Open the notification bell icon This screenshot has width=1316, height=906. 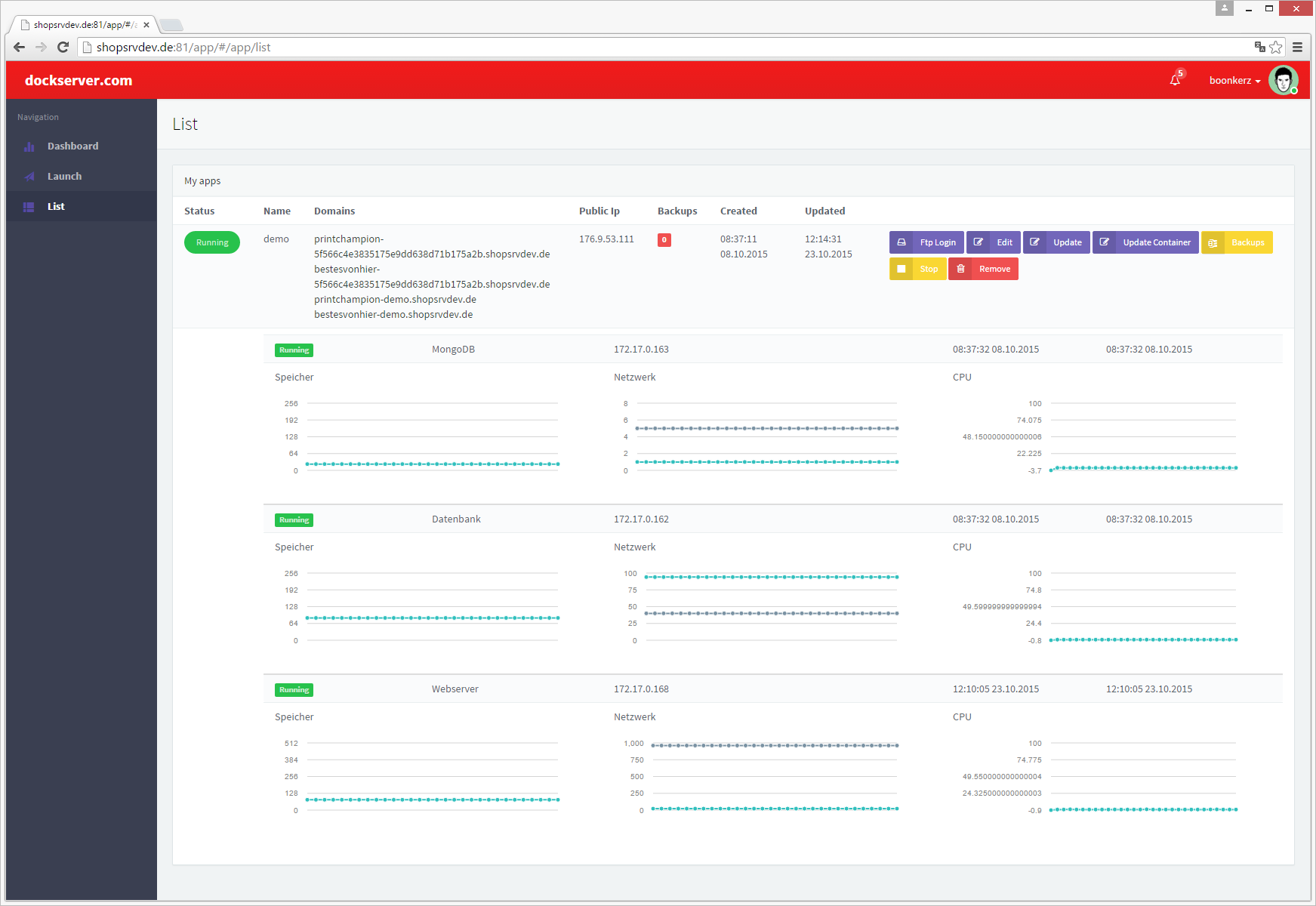point(1175,80)
